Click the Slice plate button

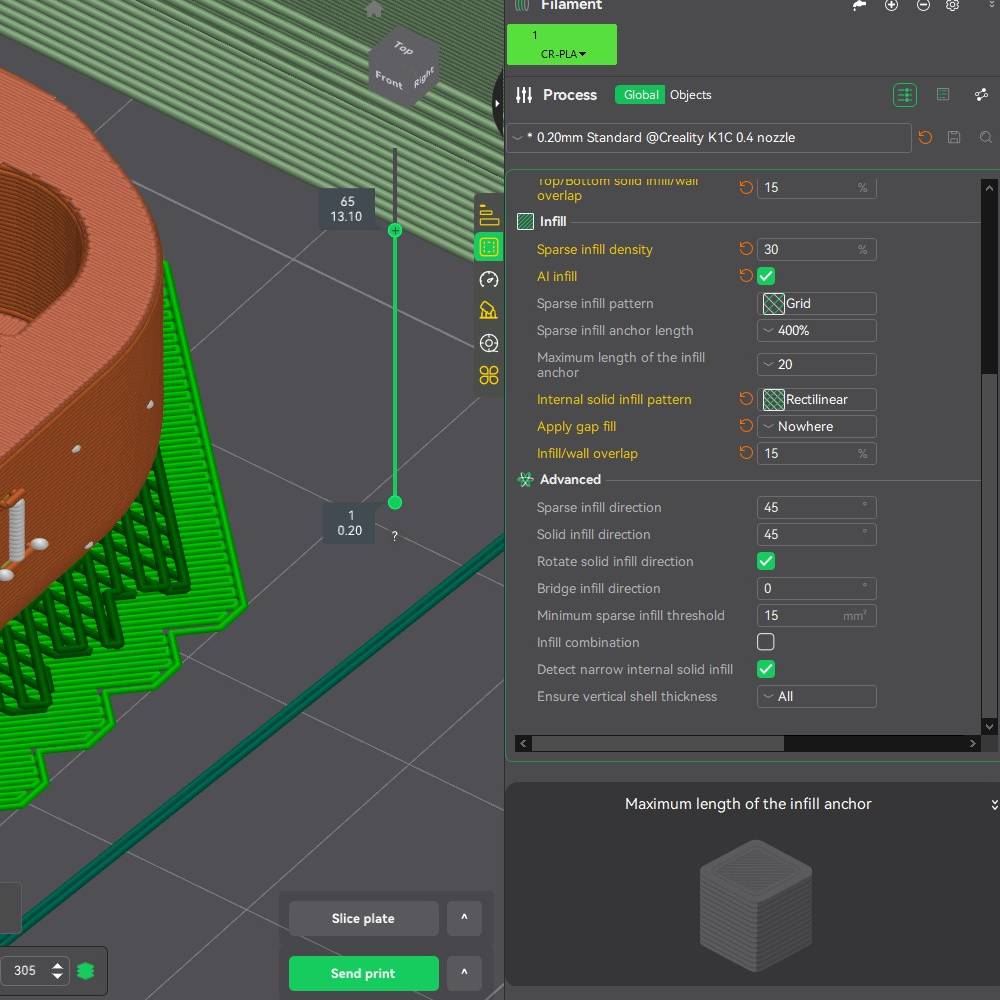tap(363, 918)
